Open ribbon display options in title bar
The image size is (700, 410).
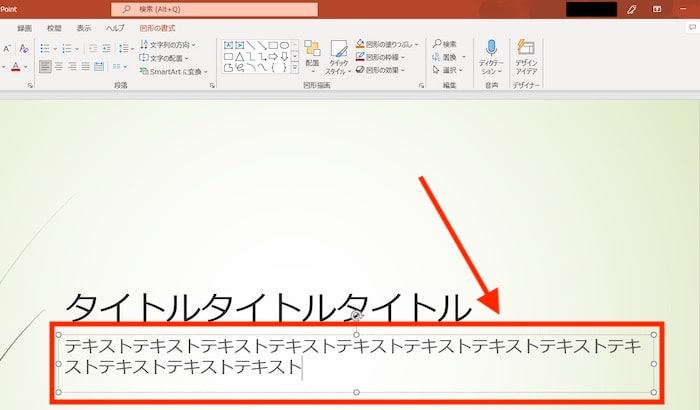pyautogui.click(x=657, y=9)
